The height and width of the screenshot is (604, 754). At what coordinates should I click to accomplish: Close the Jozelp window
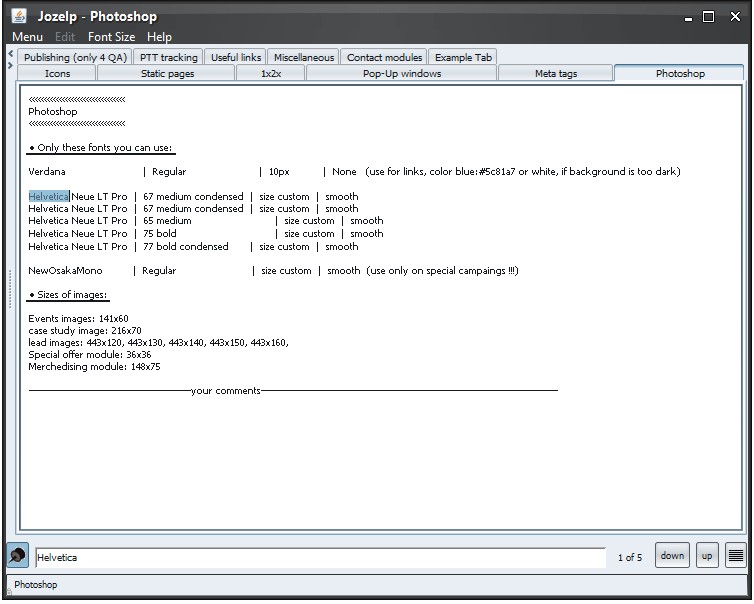[735, 17]
